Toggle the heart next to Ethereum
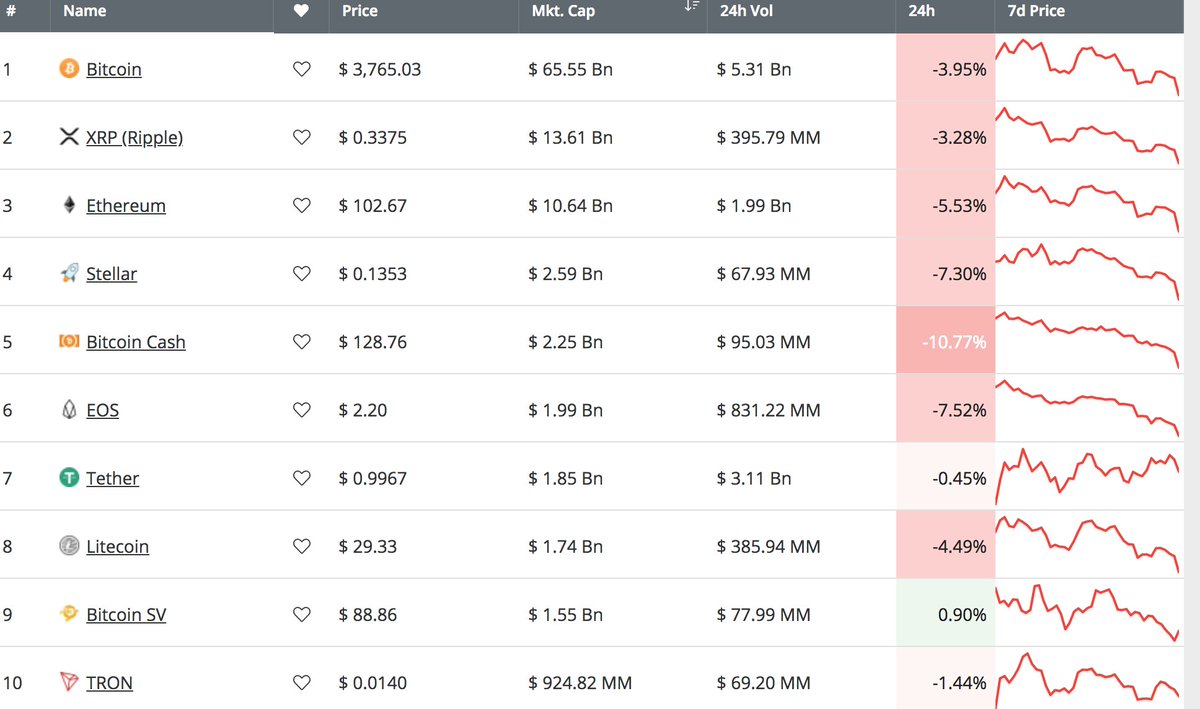Screen dimensions: 1200x709 [x=301, y=205]
